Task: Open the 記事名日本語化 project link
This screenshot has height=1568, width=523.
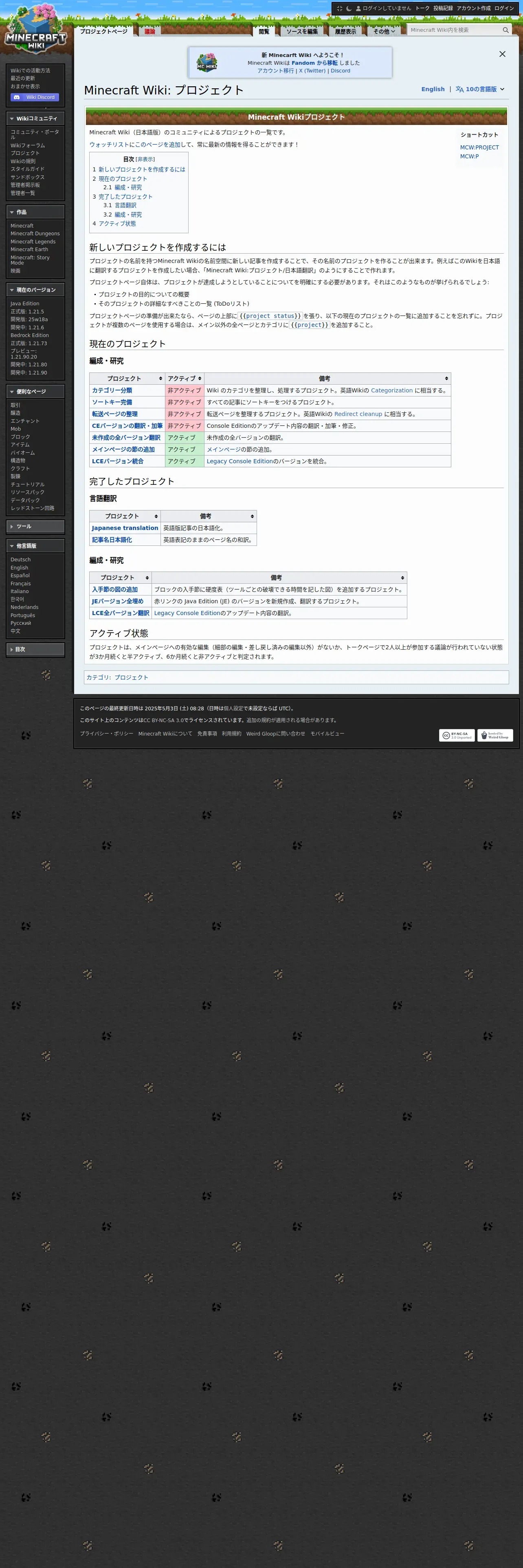Action: [112, 540]
